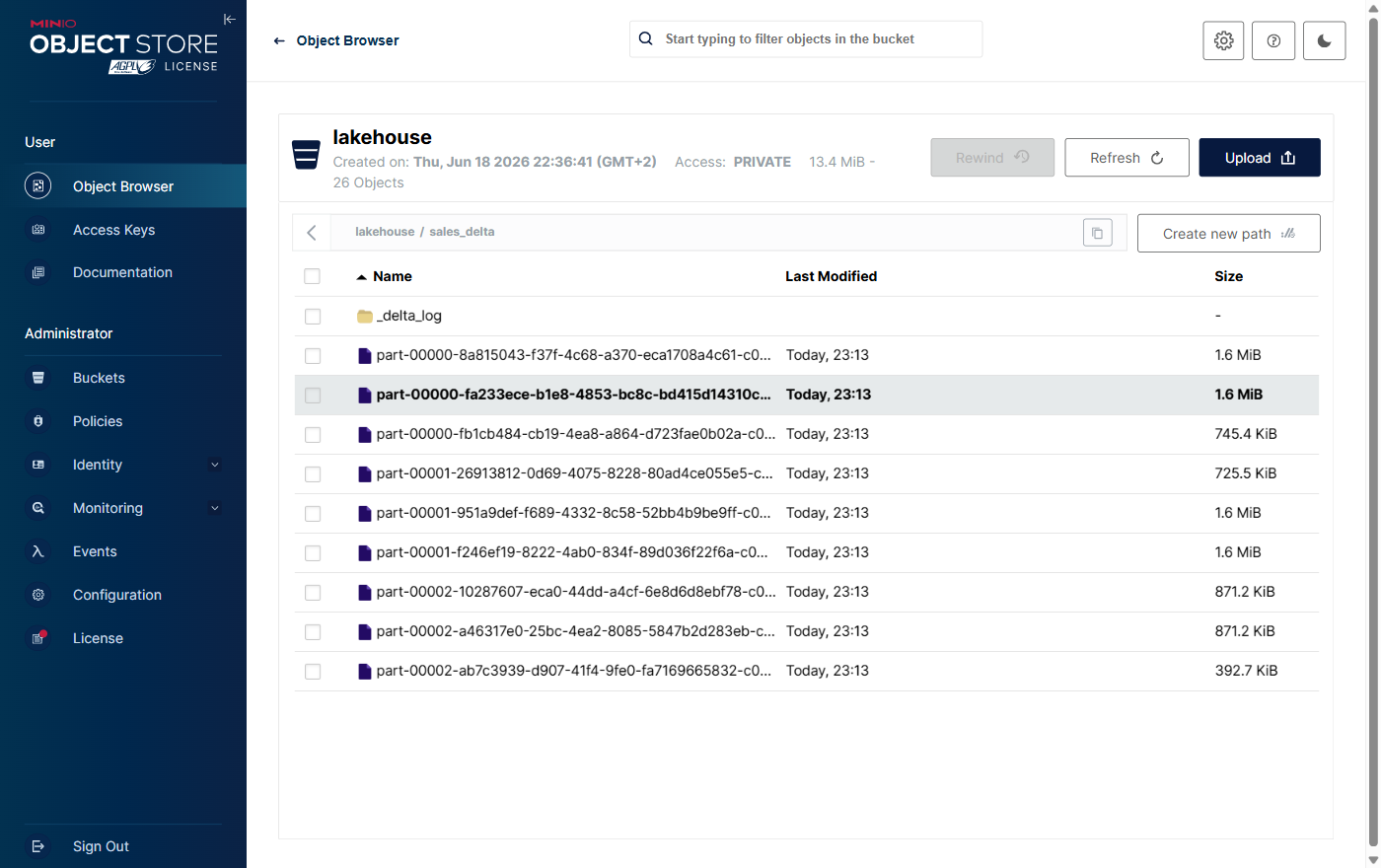Sort by Name column arrow
1381x868 pixels.
tap(361, 277)
